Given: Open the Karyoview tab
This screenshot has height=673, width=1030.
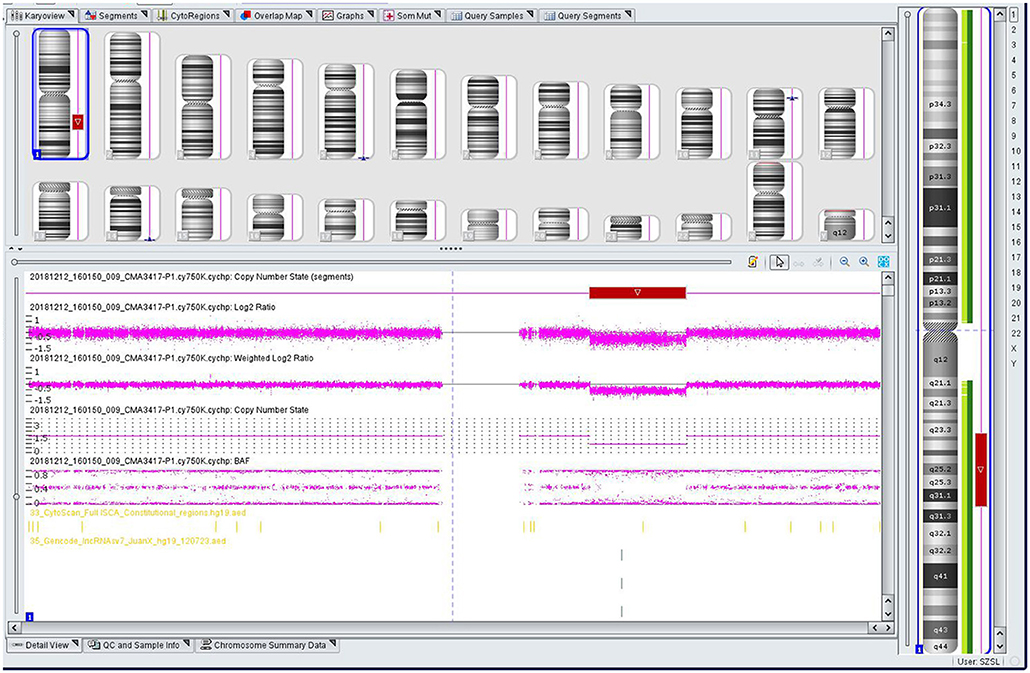Looking at the screenshot, I should point(43,15).
